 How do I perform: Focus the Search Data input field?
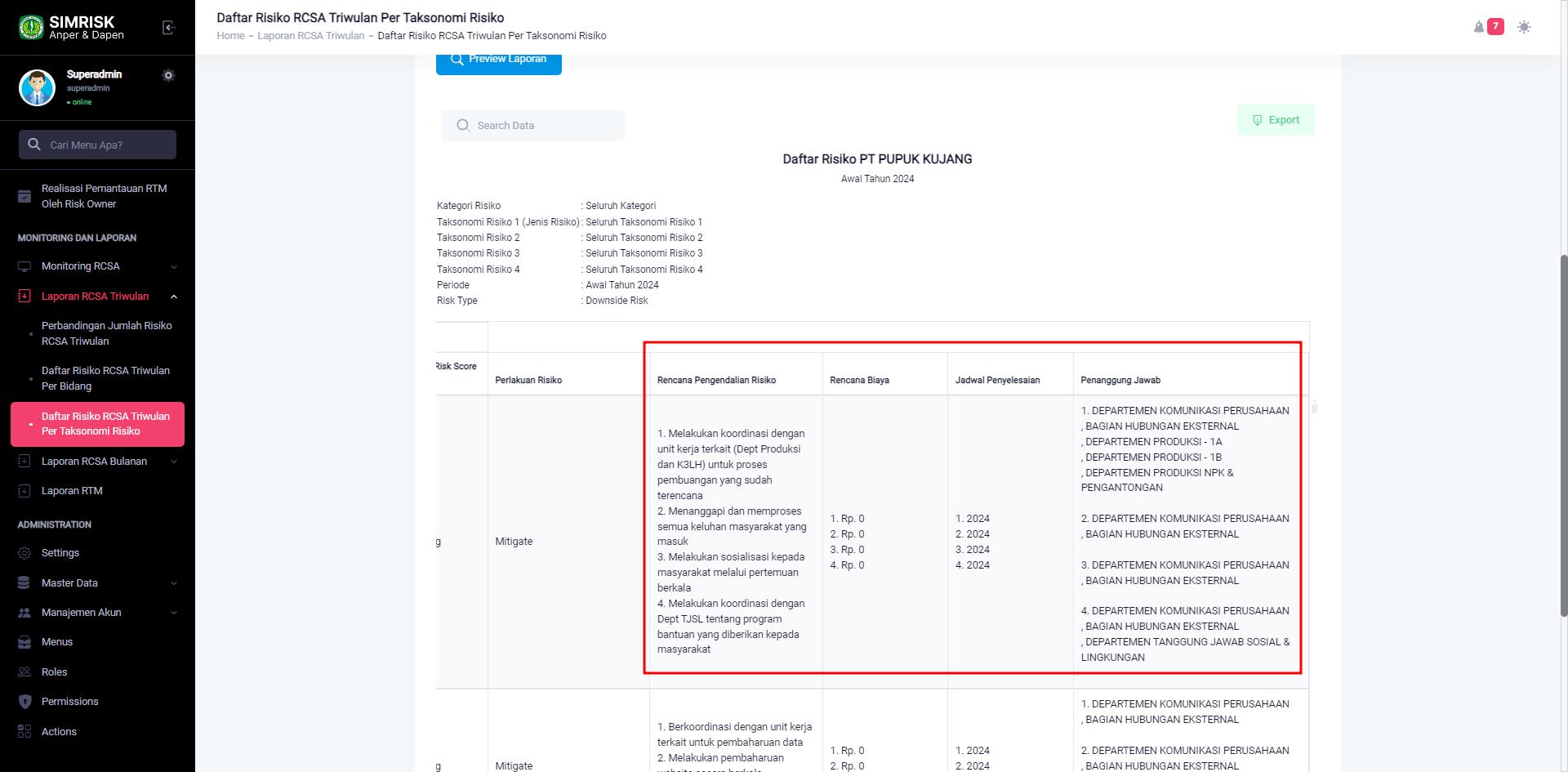(x=532, y=125)
